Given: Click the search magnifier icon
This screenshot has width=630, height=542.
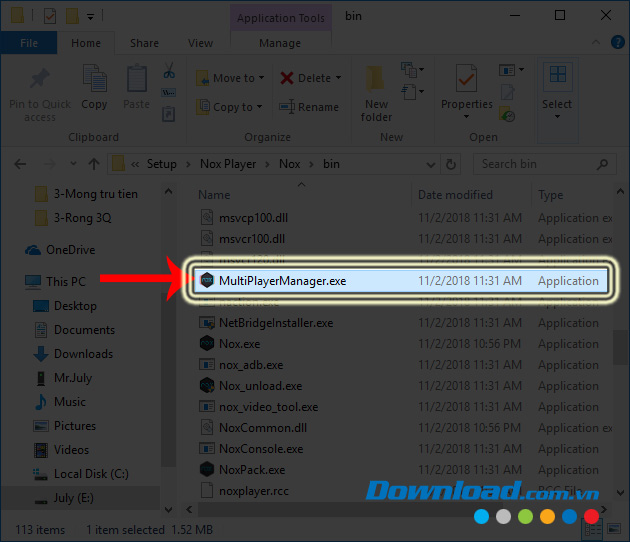Looking at the screenshot, I should (x=602, y=164).
